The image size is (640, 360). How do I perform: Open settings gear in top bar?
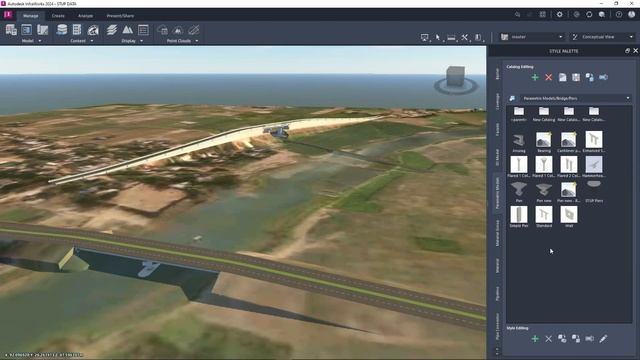click(559, 14)
